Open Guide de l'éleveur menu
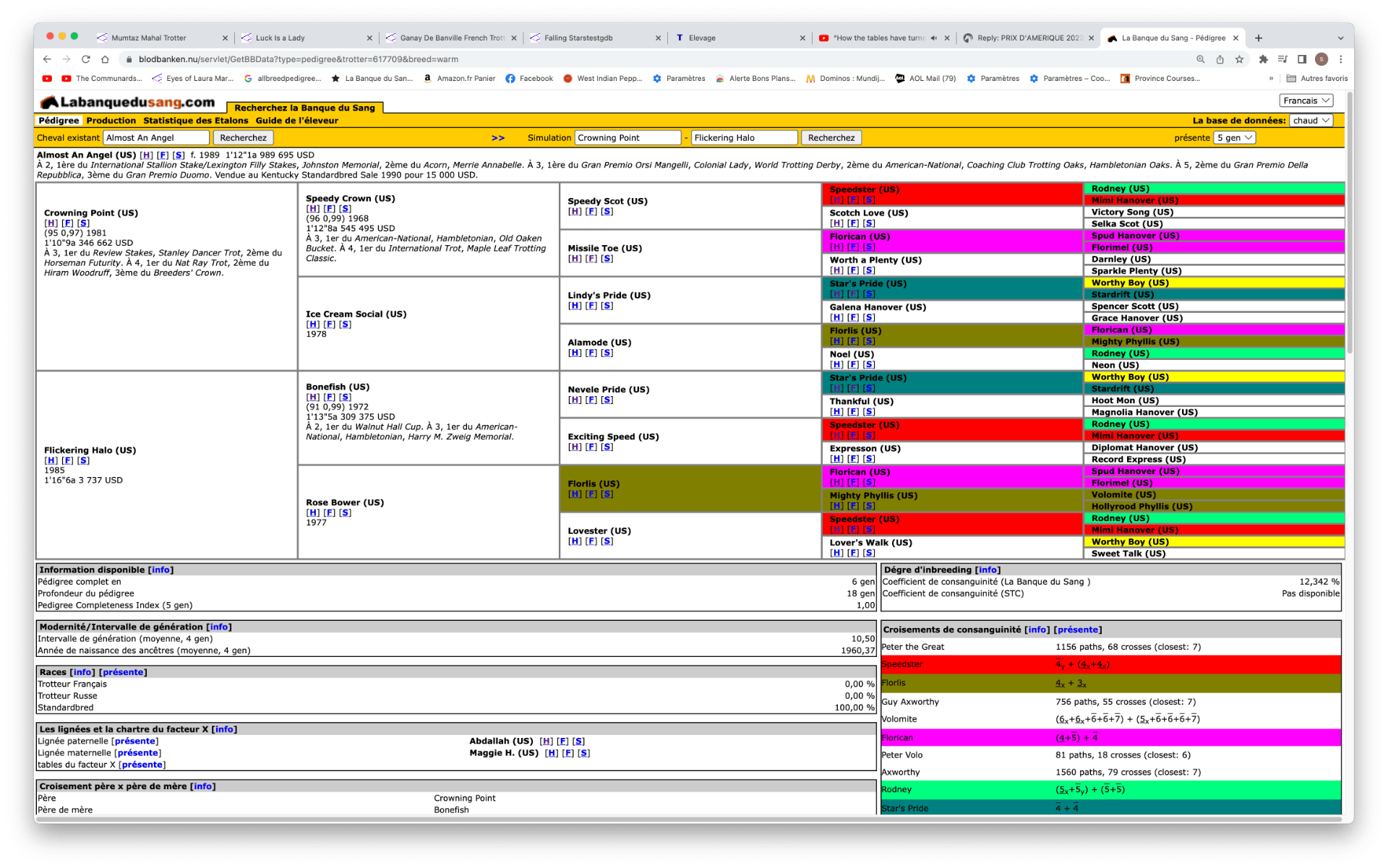 coord(296,121)
